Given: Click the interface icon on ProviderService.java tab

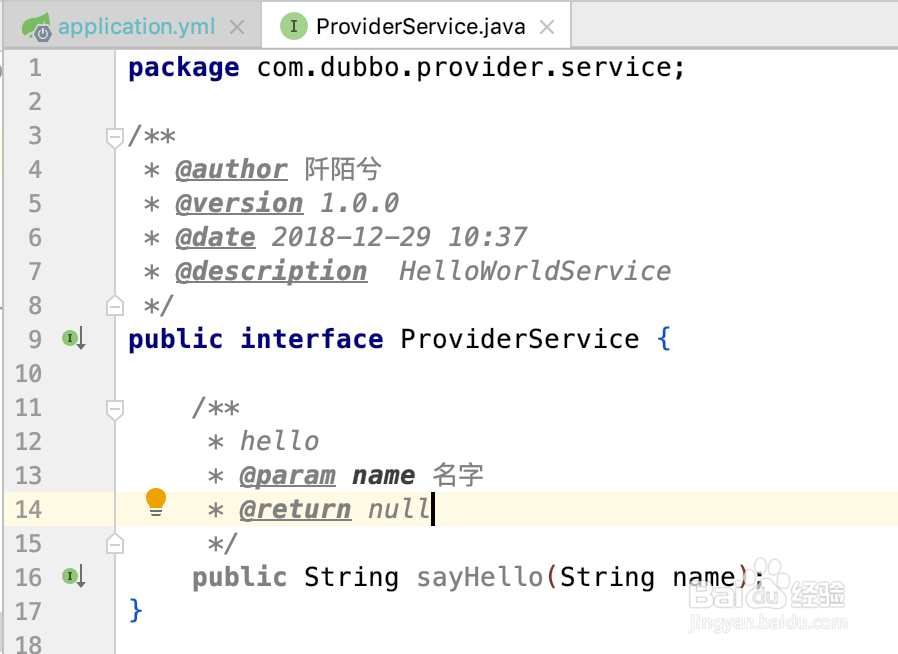Looking at the screenshot, I should pos(293,27).
